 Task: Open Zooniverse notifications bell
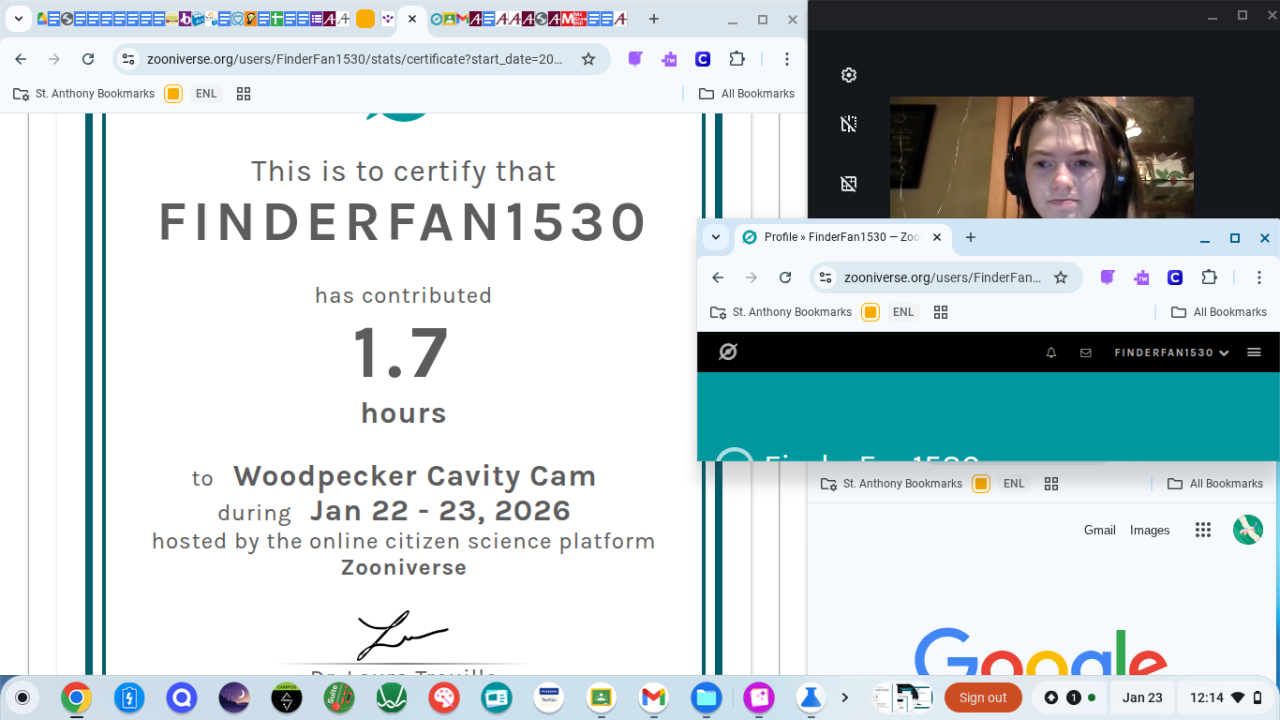pyautogui.click(x=1051, y=353)
